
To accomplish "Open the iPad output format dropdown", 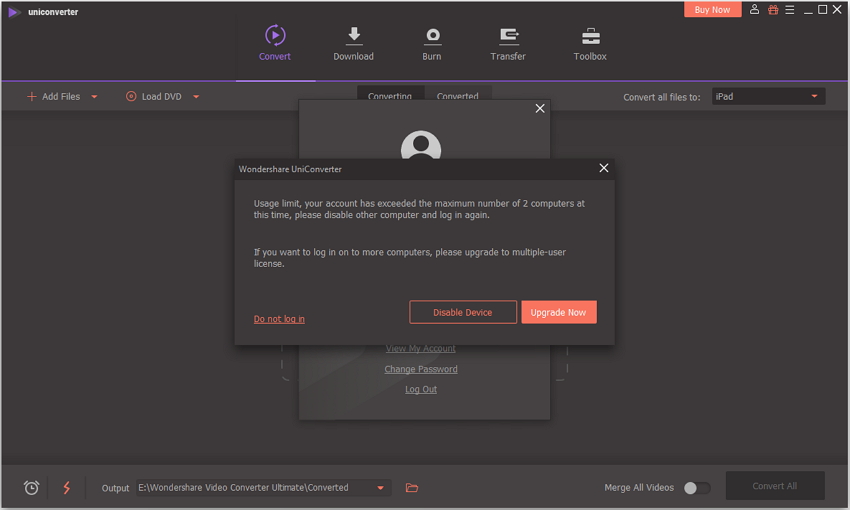I will coord(769,96).
